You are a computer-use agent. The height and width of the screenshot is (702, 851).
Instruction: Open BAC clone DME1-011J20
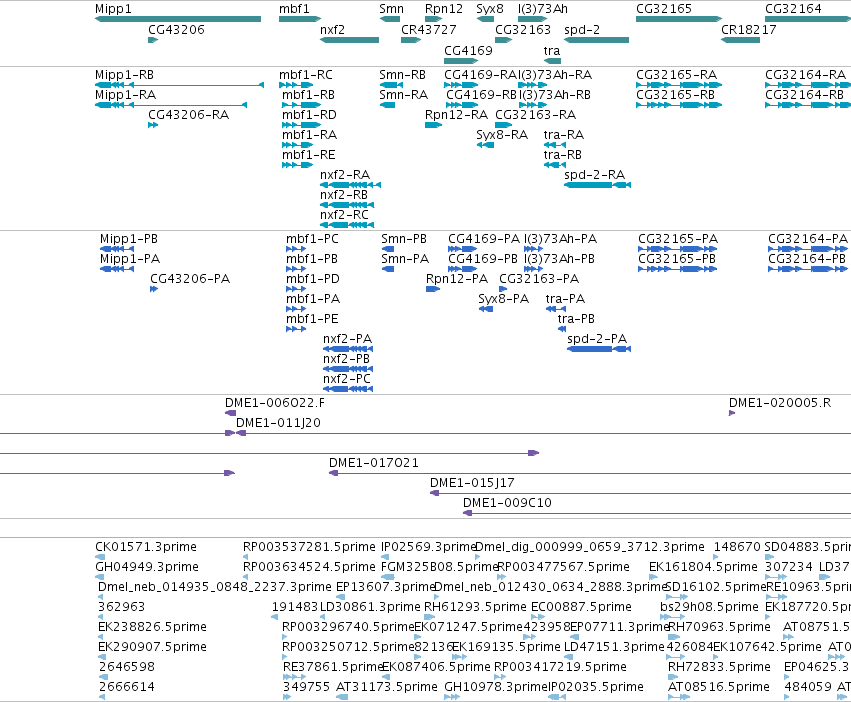(x=543, y=433)
